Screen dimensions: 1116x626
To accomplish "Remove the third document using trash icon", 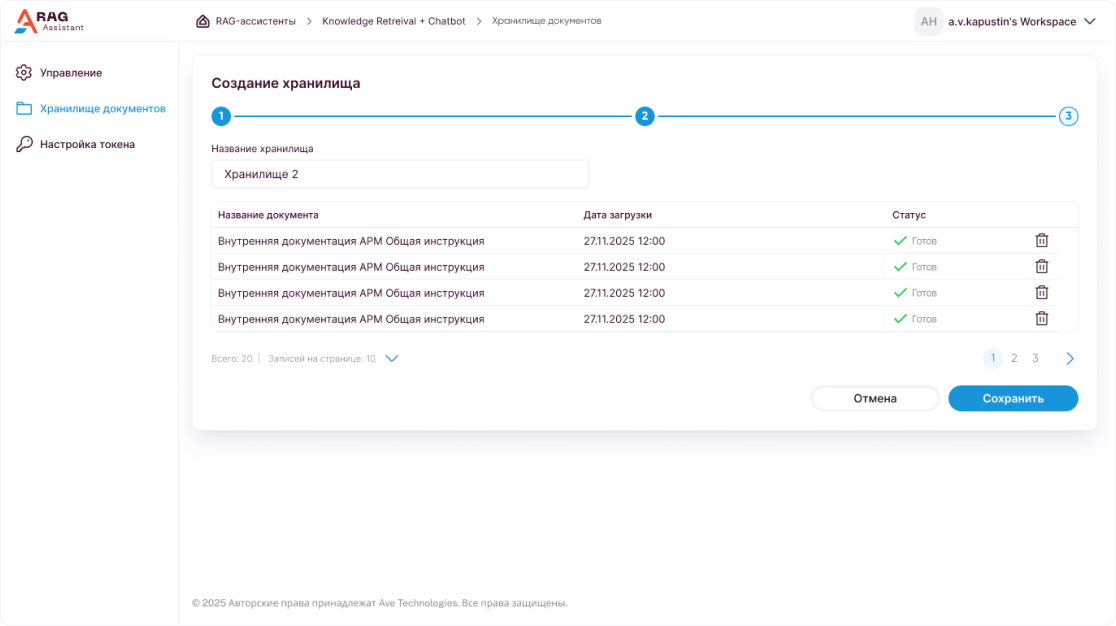I will pos(1041,293).
